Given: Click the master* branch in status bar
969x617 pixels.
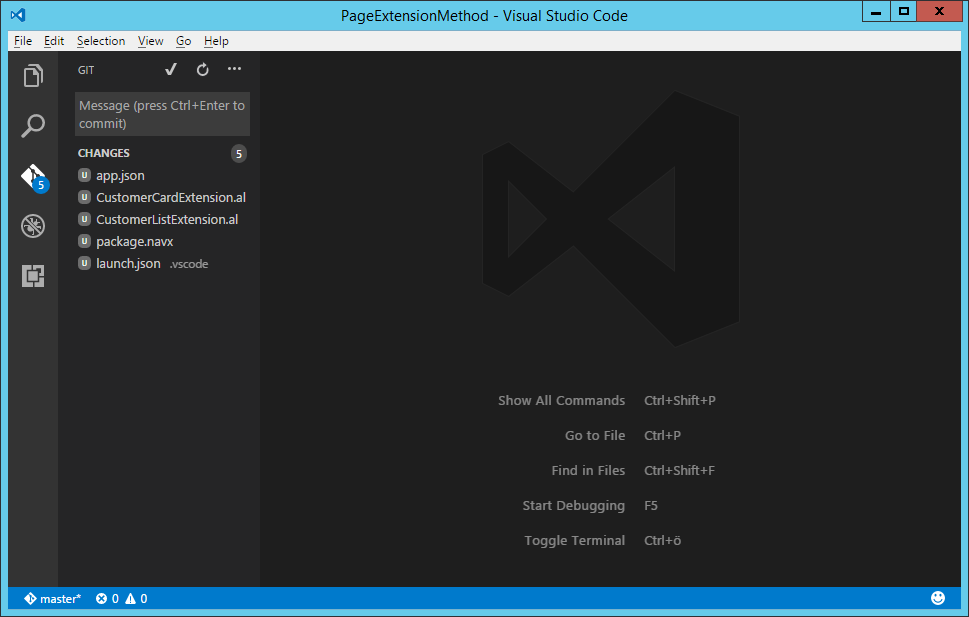Looking at the screenshot, I should click(x=53, y=598).
